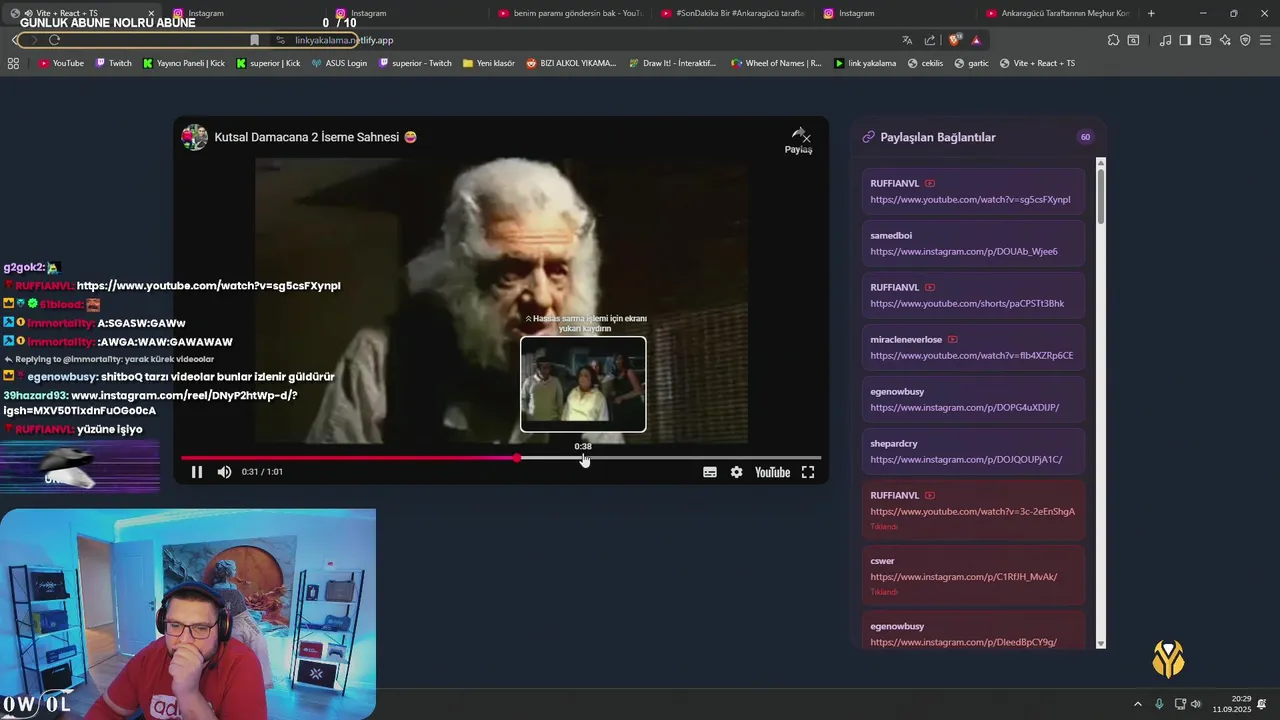
Task: Open the Brave VPN shield icon
Action: (1245, 40)
